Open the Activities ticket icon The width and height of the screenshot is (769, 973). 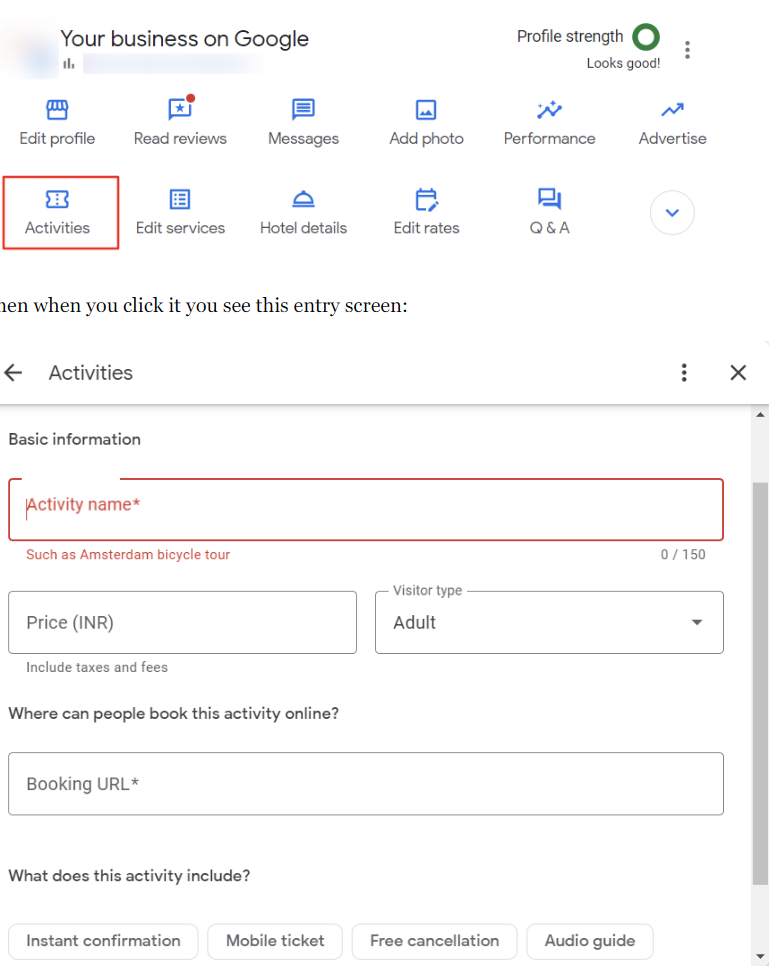[x=58, y=200]
